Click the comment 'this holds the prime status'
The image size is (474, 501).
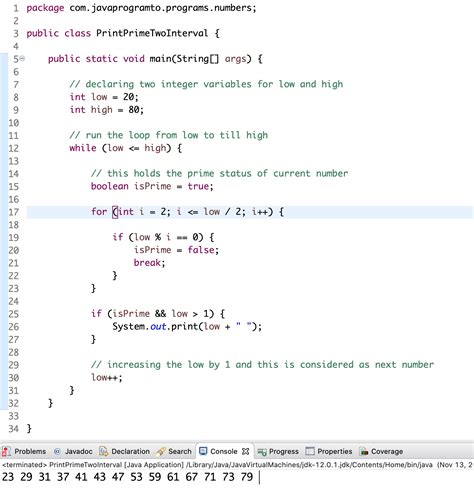[x=219, y=173]
